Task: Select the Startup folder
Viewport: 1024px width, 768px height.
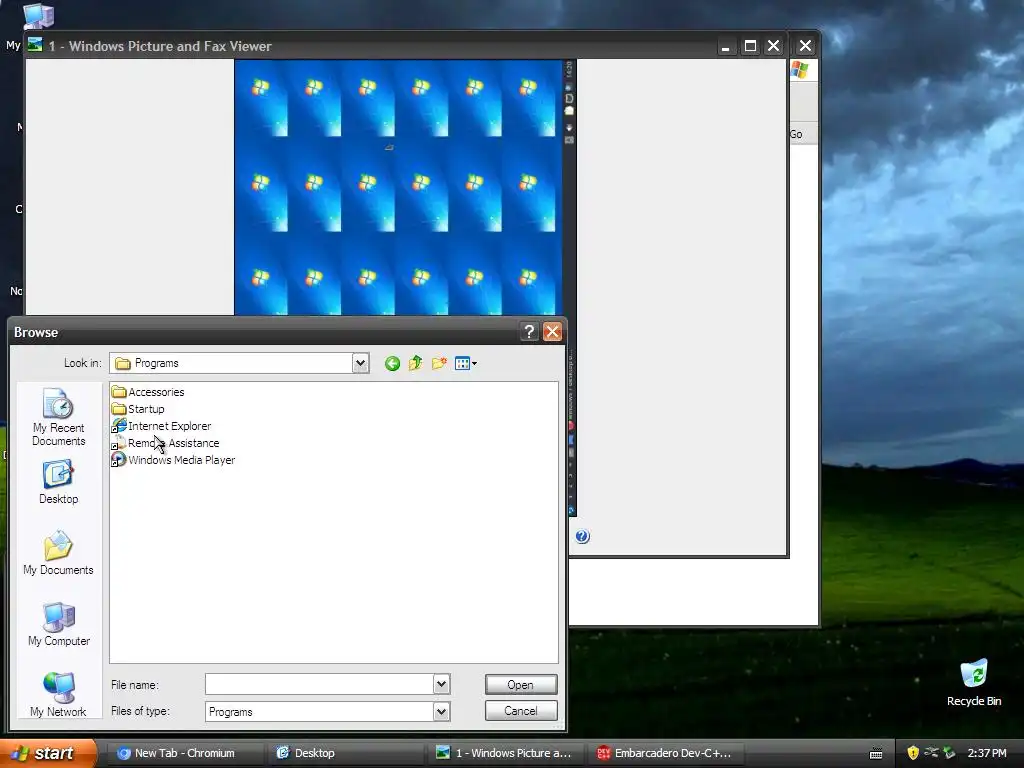Action: 138,409
